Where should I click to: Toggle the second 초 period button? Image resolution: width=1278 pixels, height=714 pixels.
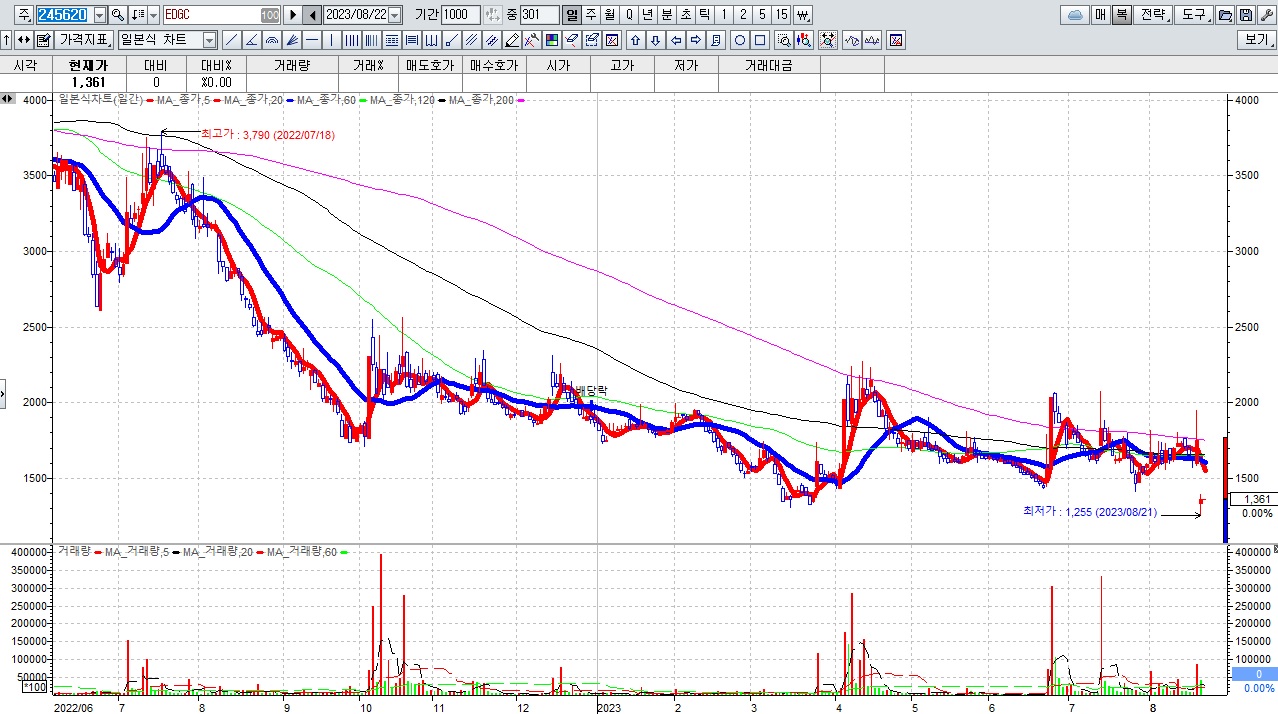[x=685, y=15]
